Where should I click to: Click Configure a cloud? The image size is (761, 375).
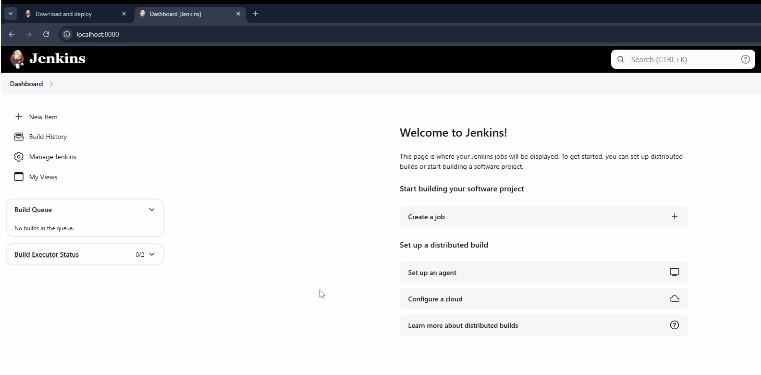544,299
